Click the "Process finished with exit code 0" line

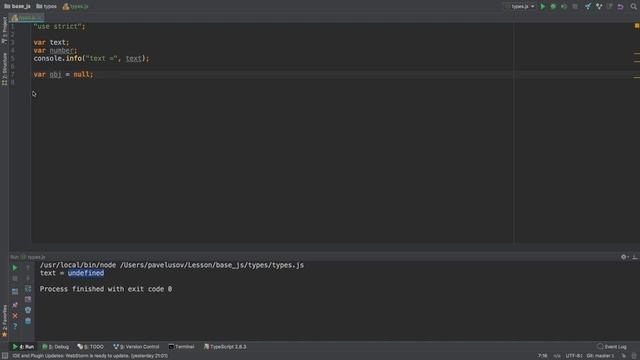[106, 289]
